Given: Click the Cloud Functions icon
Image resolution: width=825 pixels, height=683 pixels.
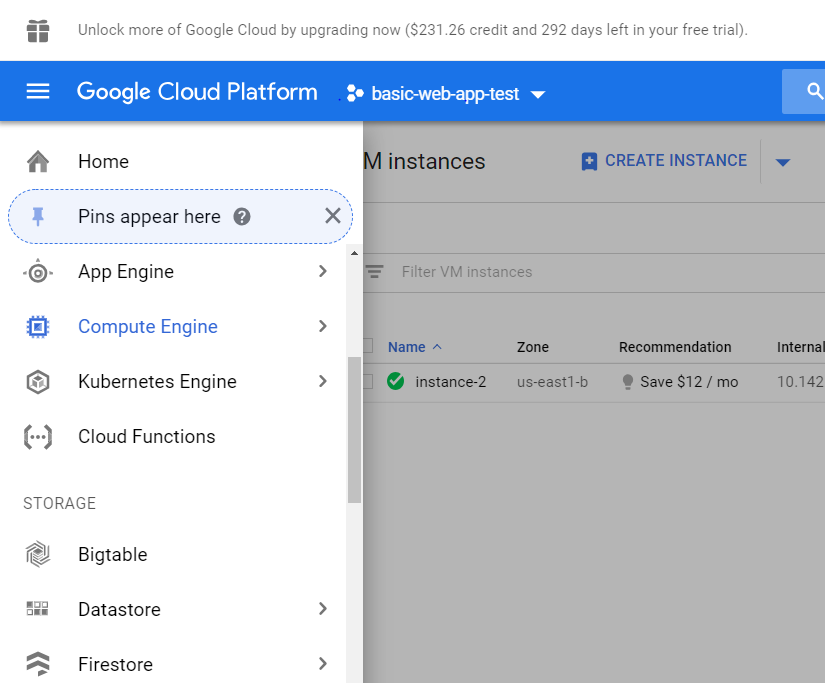Looking at the screenshot, I should (x=38, y=437).
